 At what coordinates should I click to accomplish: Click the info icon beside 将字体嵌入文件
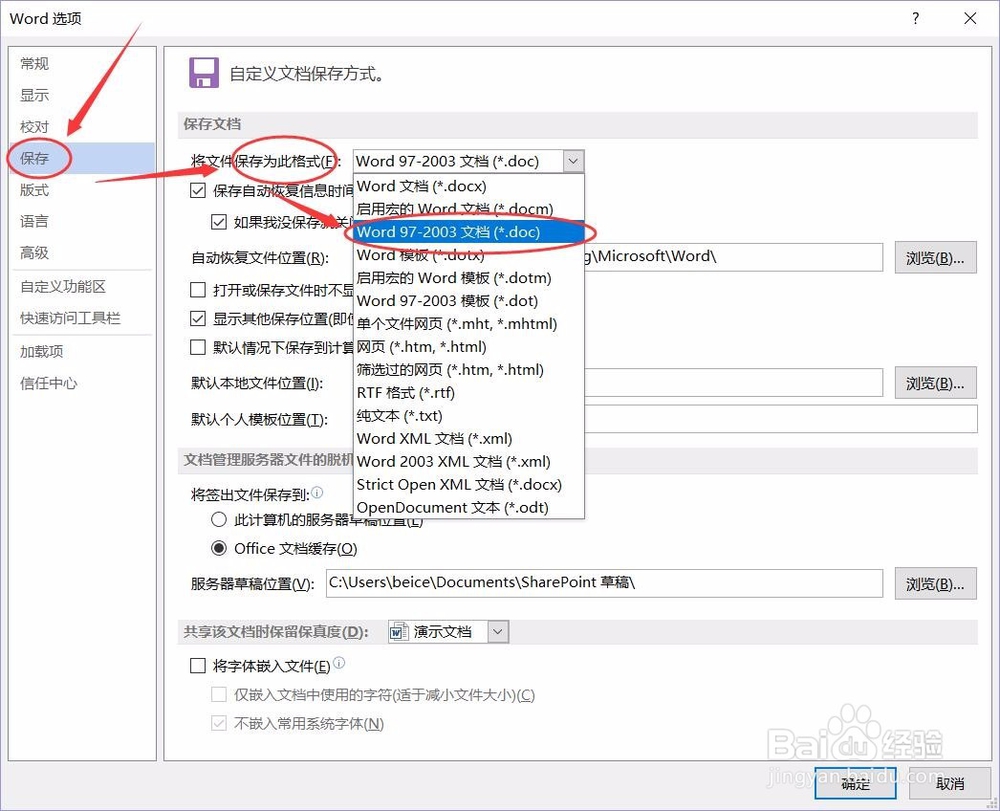(339, 664)
